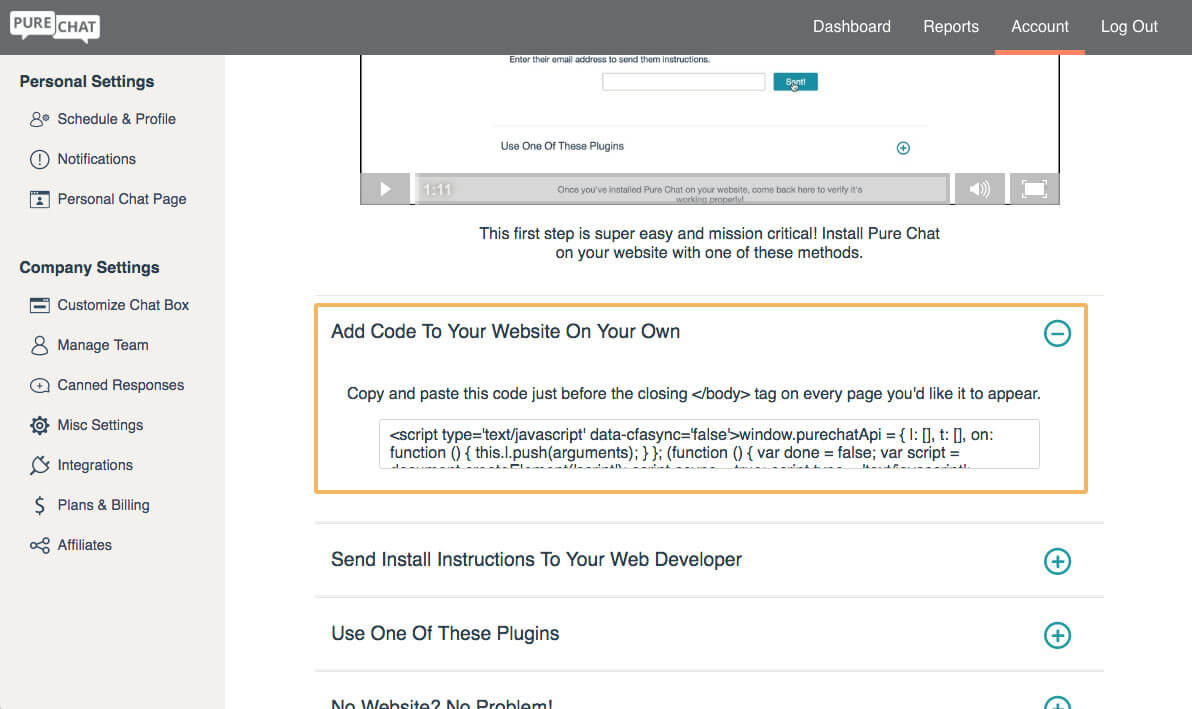This screenshot has width=1192, height=709.
Task: Click plus icon beside plugins in video
Action: [903, 148]
